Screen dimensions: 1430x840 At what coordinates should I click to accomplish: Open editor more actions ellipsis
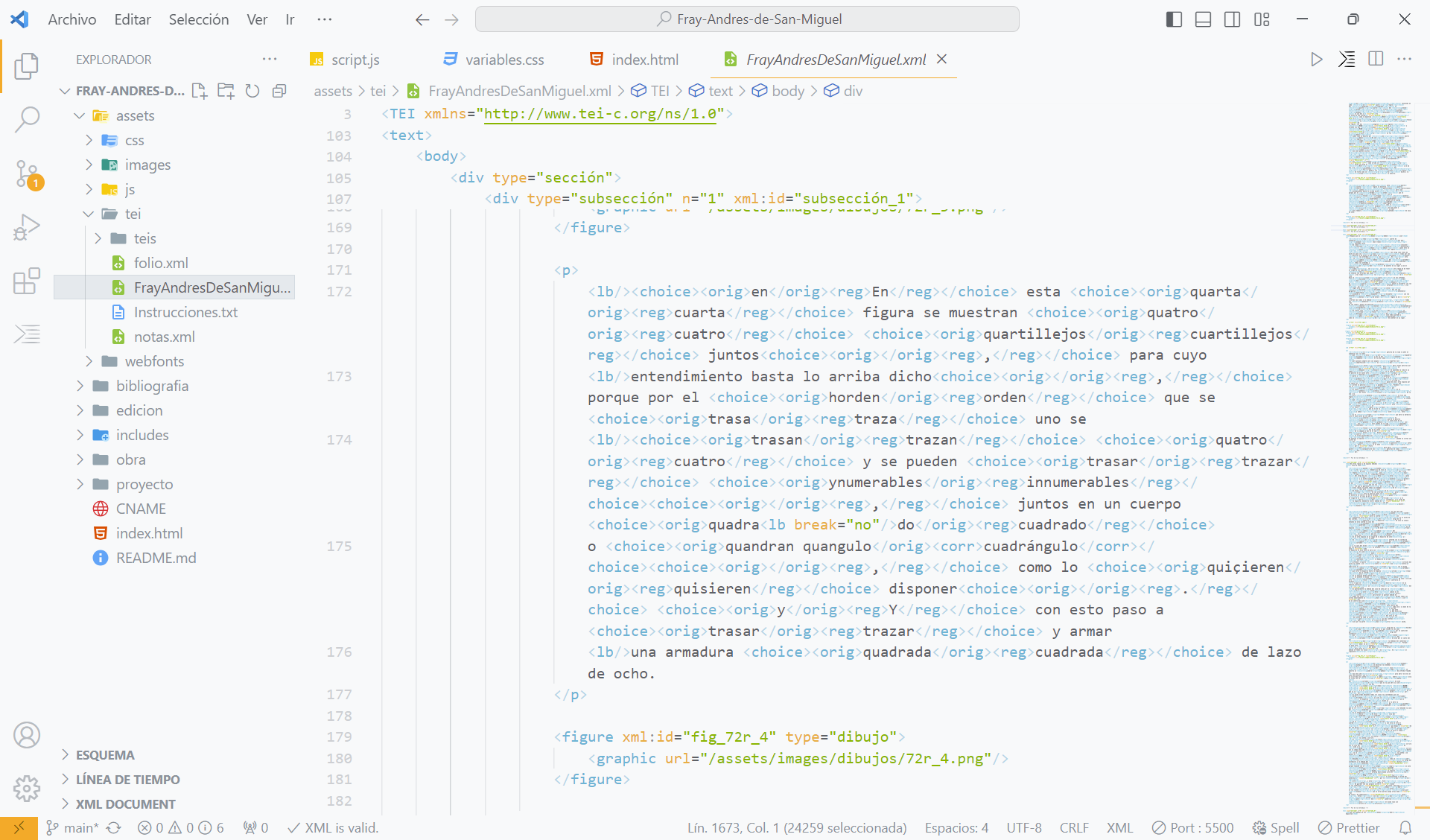point(1405,59)
